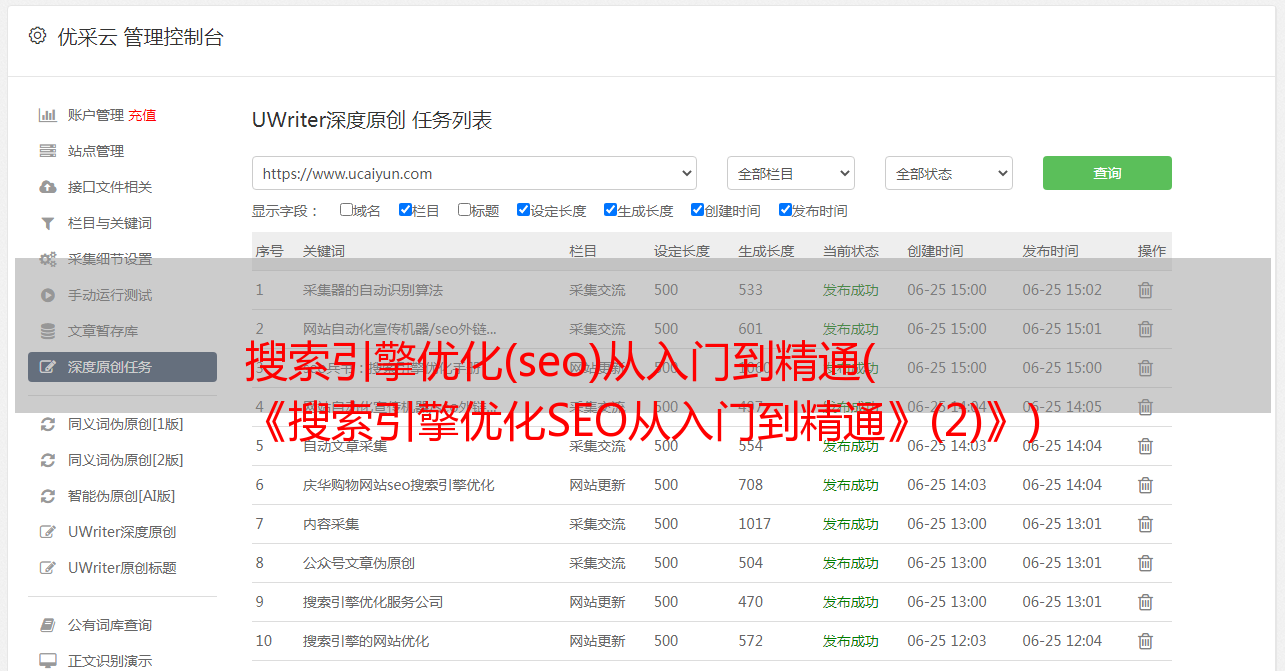Viewport: 1285px width, 671px height.
Task: Click keyword 搜索引擎的网站优化
Action: tap(366, 641)
